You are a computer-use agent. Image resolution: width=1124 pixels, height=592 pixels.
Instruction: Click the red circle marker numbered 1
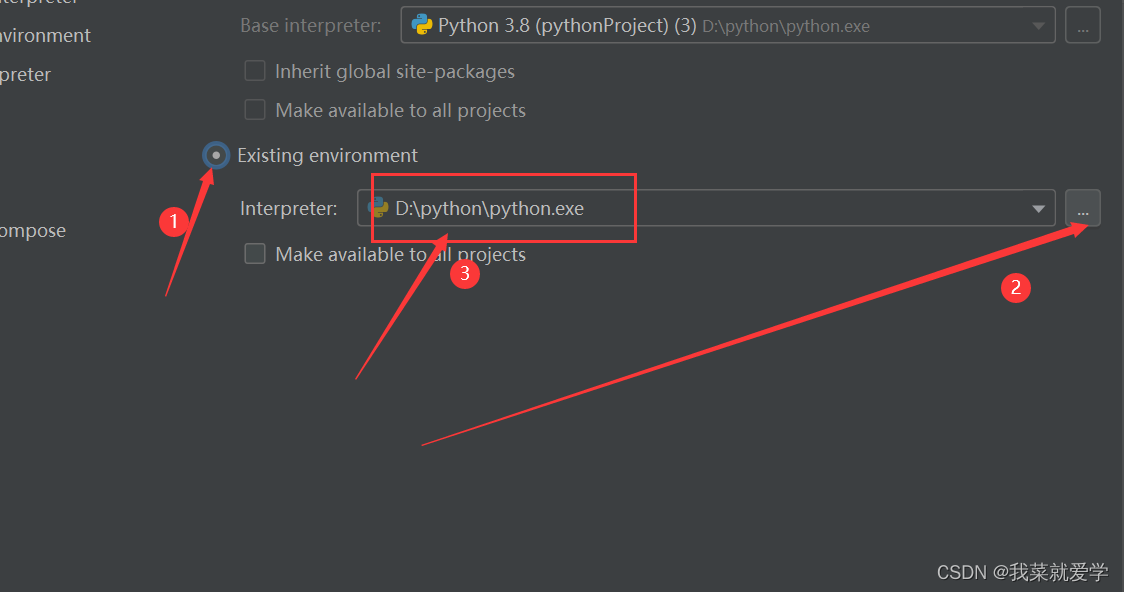[174, 222]
